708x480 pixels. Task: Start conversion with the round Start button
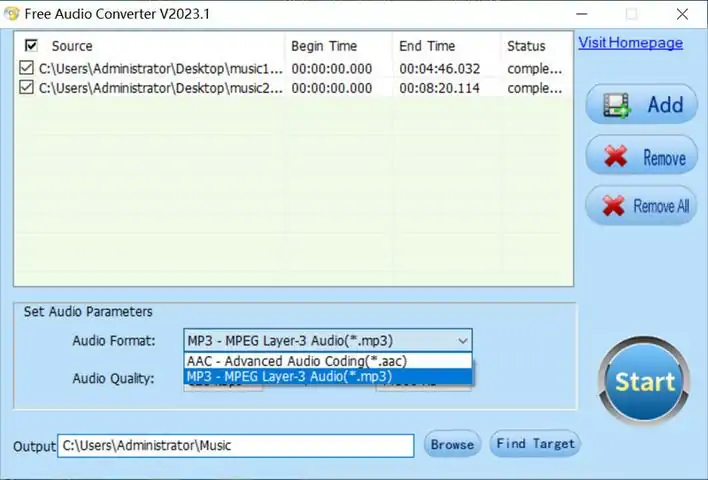(644, 380)
